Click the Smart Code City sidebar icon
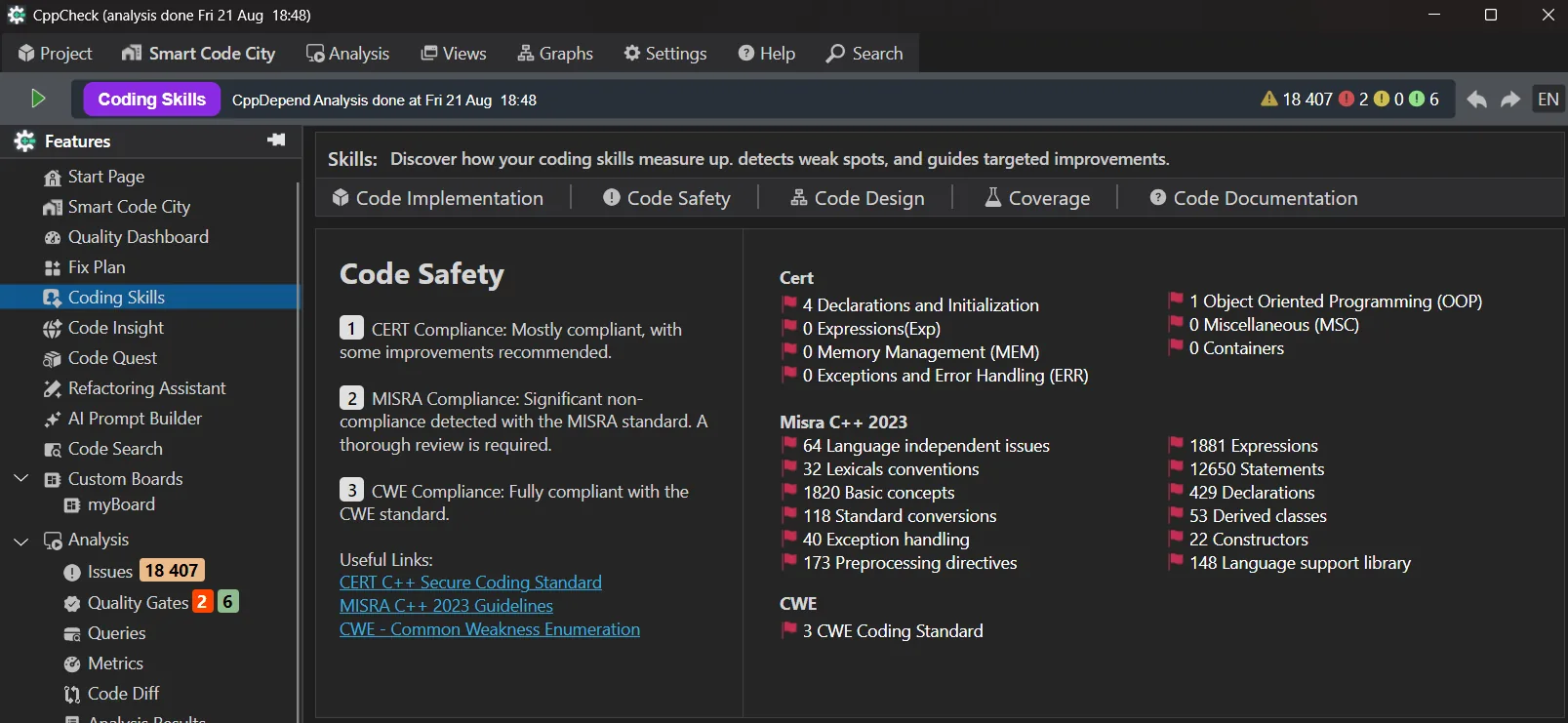 pos(53,208)
